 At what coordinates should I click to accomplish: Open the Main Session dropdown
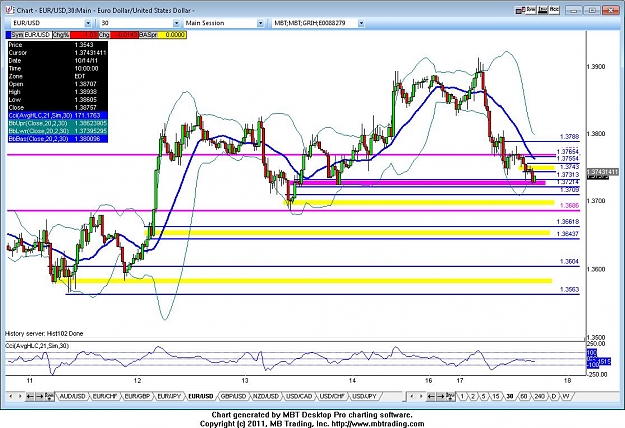coord(260,23)
